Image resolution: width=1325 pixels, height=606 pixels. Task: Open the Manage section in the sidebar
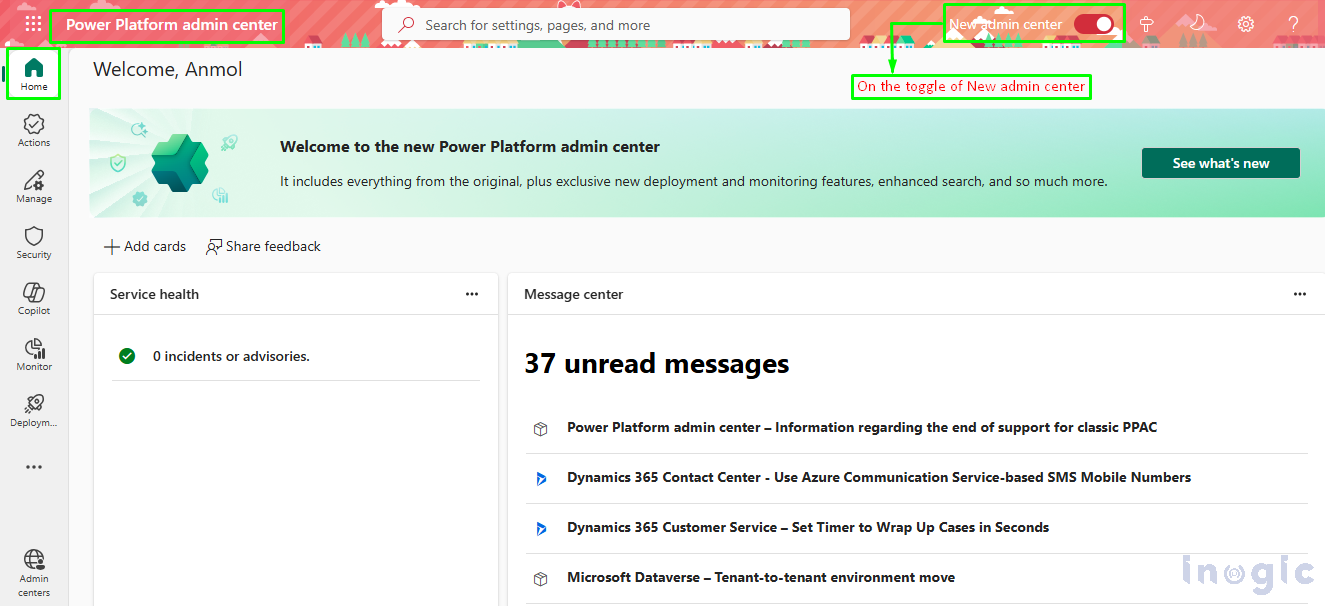34,186
